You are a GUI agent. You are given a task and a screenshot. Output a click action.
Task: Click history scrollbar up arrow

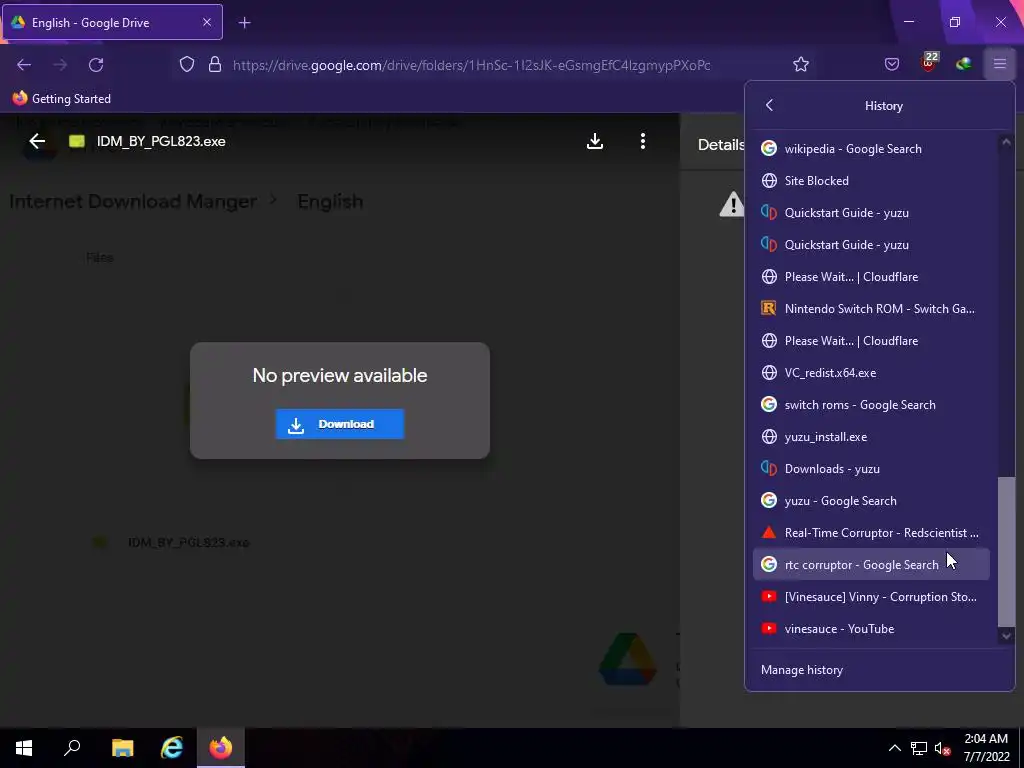1006,142
